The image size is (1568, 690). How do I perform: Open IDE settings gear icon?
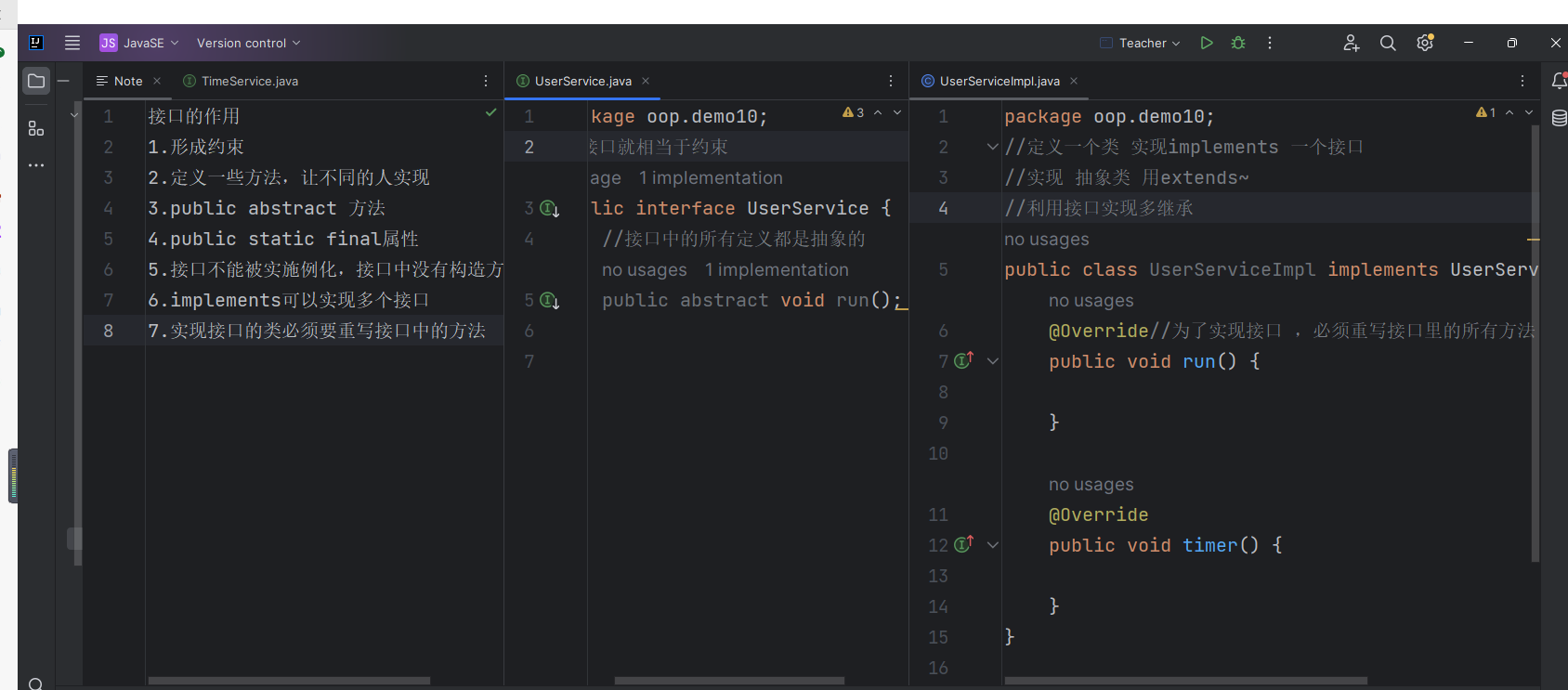1425,43
